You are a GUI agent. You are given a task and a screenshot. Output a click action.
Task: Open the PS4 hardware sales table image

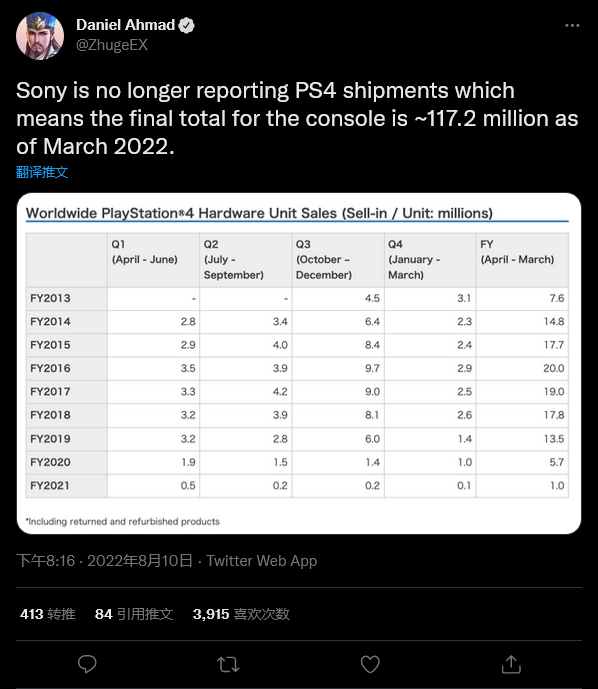point(299,363)
